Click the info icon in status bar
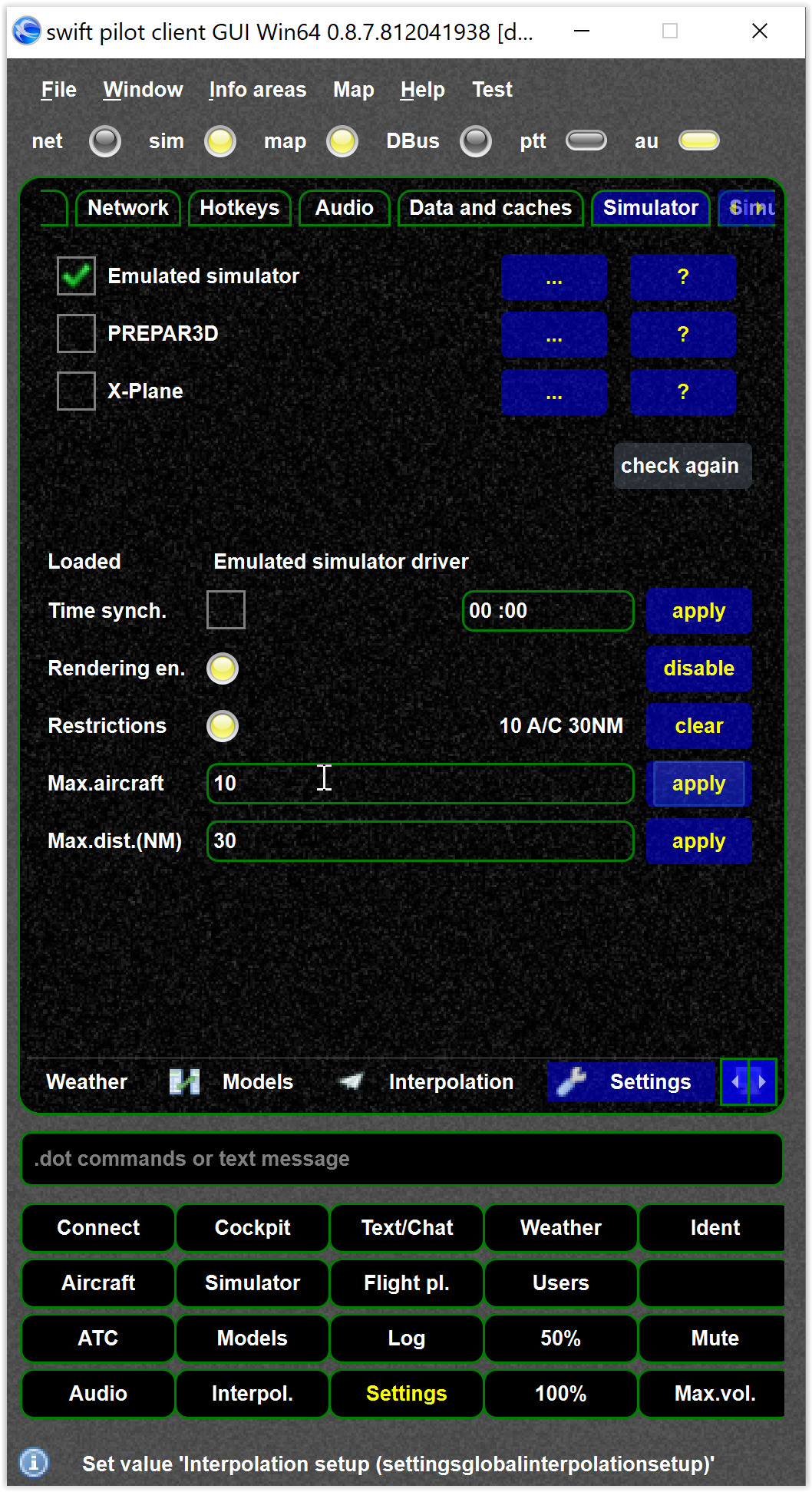Screen dimensions: 812x1492 34,1462
